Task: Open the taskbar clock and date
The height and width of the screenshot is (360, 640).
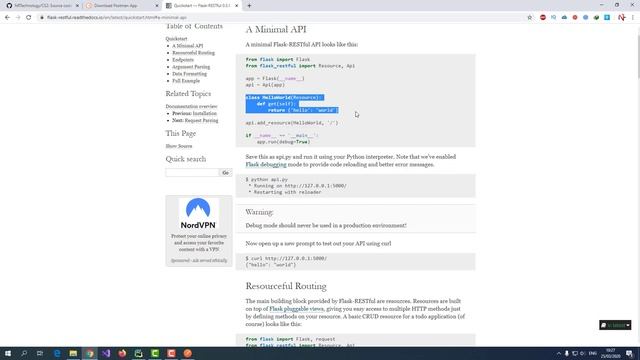Action: click(611, 353)
